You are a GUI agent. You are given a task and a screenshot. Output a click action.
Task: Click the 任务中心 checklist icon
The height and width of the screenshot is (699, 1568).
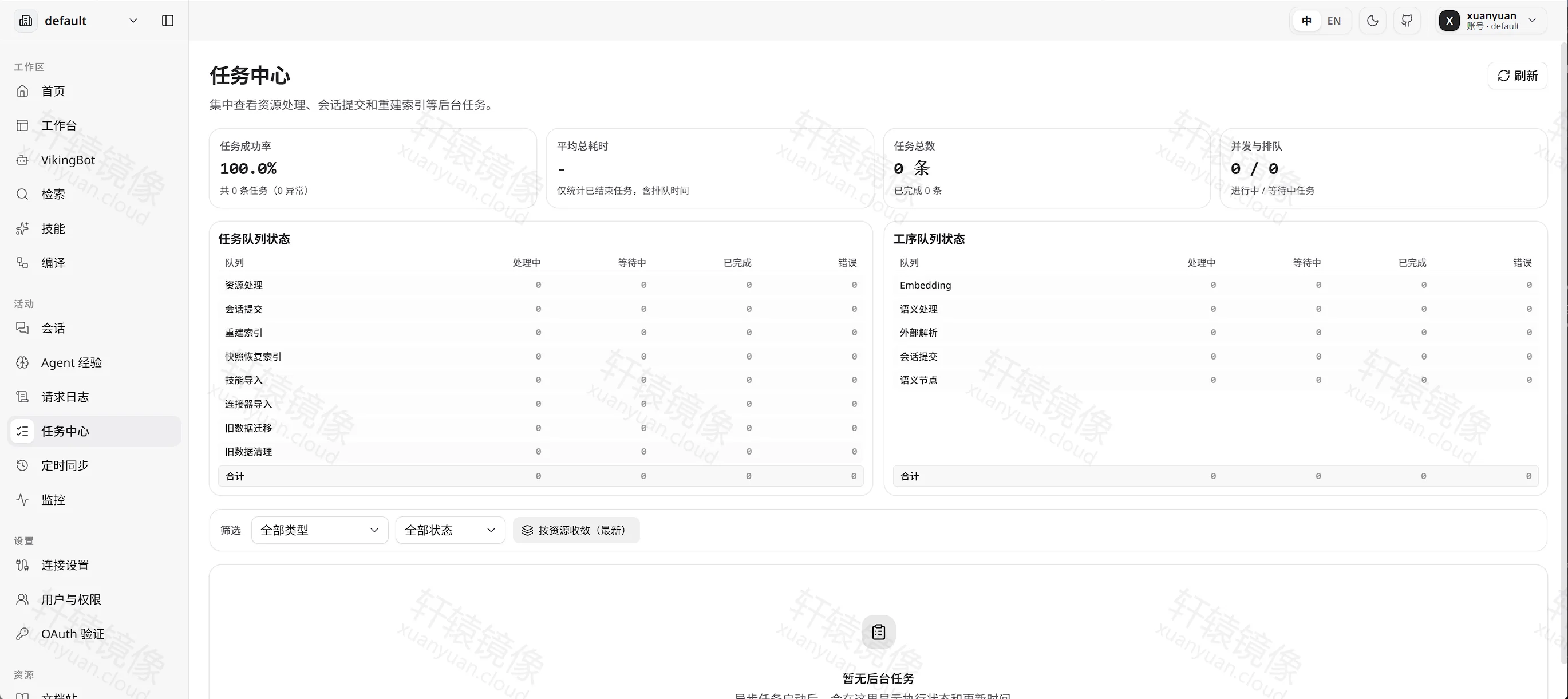tap(22, 431)
